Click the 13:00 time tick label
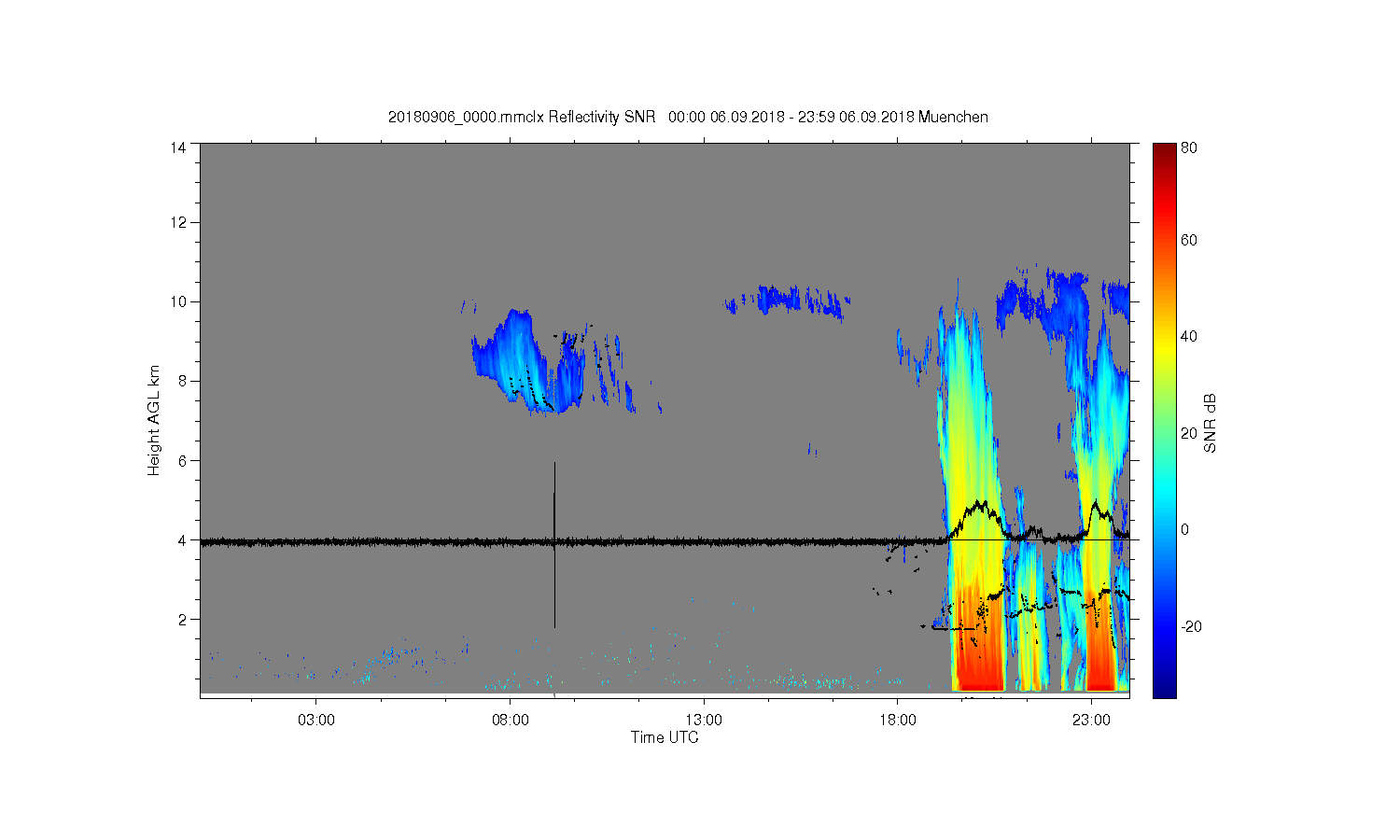The image size is (1400, 840). (704, 721)
